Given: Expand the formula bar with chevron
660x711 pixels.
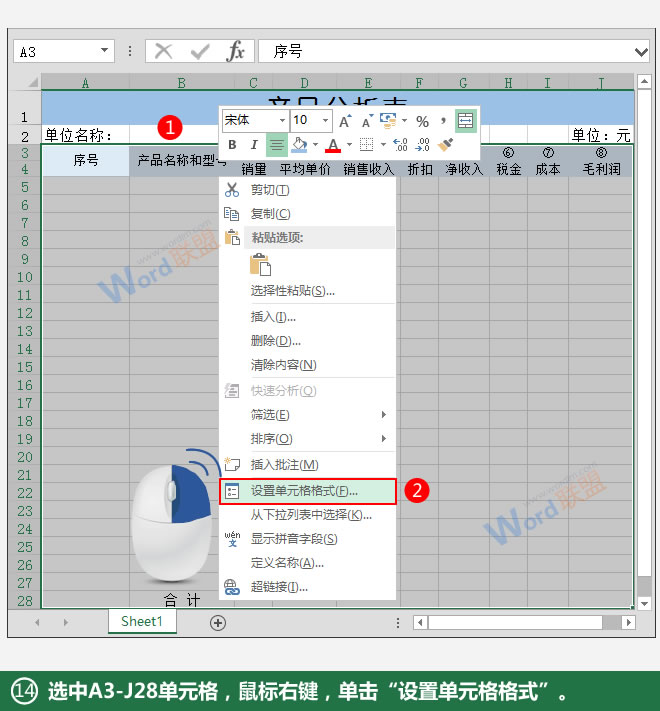Looking at the screenshot, I should [x=641, y=52].
